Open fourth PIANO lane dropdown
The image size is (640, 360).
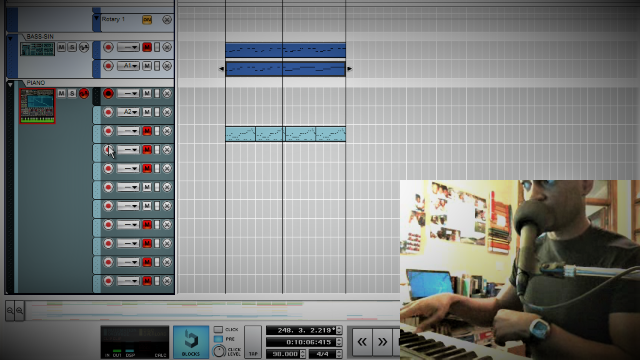coord(128,150)
